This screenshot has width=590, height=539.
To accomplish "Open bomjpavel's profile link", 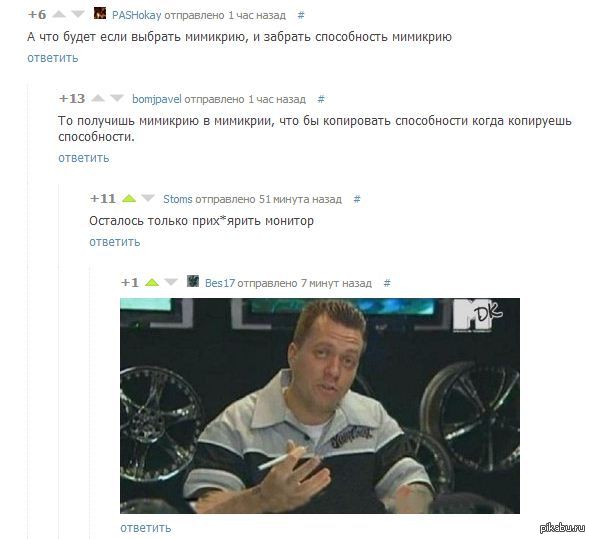I will pos(157,99).
